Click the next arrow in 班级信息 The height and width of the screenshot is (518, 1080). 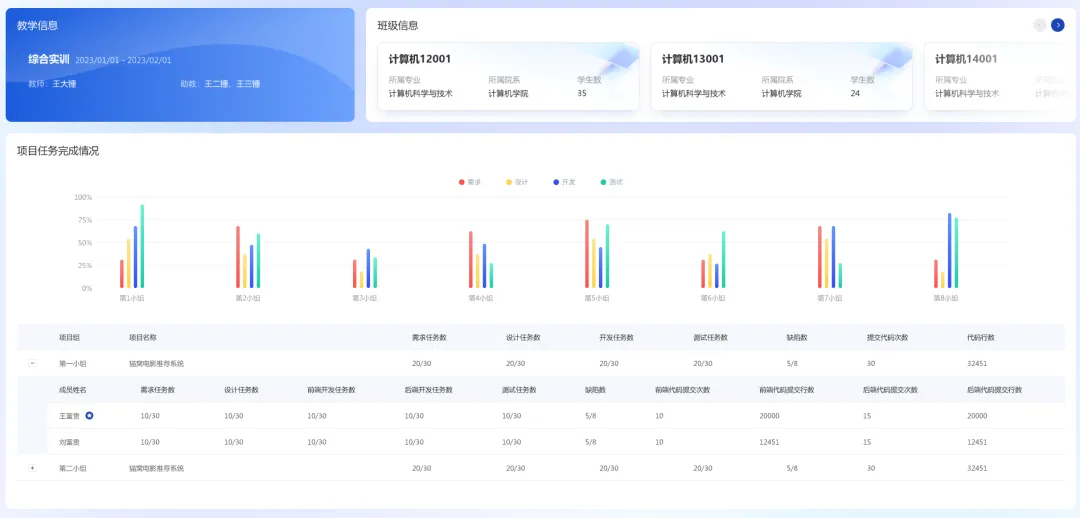tap(1057, 25)
